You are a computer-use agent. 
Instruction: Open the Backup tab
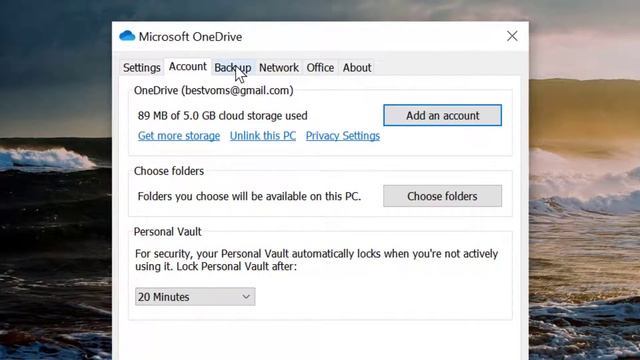[233, 68]
